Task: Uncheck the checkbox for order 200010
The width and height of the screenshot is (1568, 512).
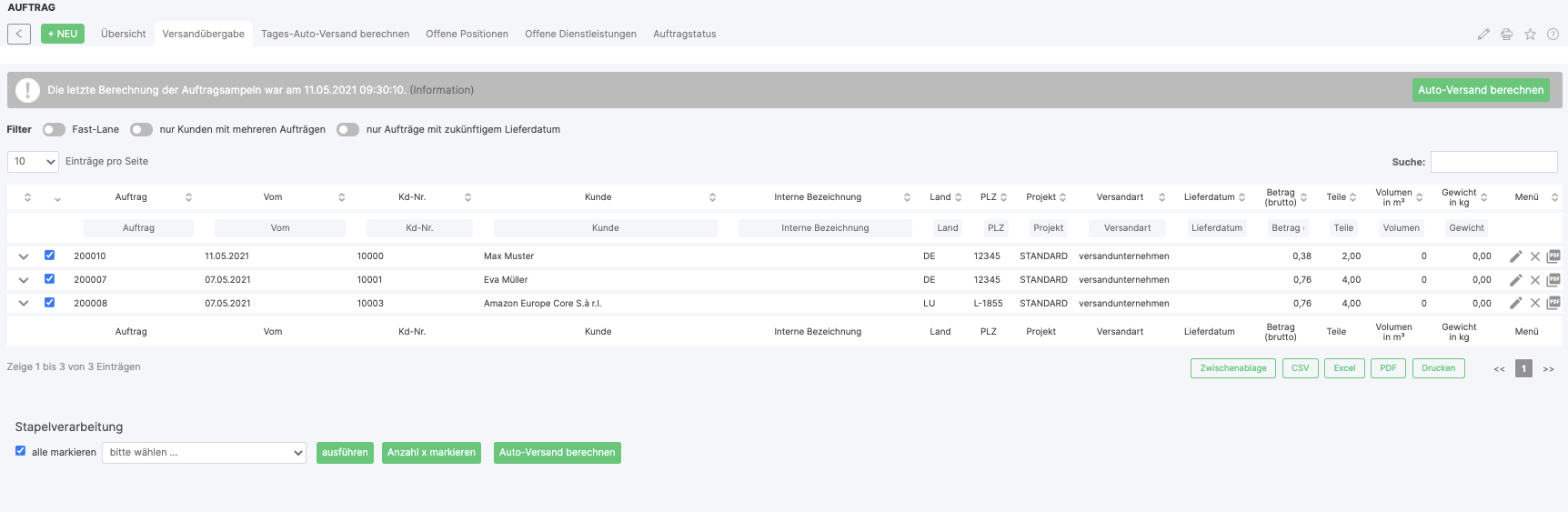Action: pyautogui.click(x=50, y=256)
